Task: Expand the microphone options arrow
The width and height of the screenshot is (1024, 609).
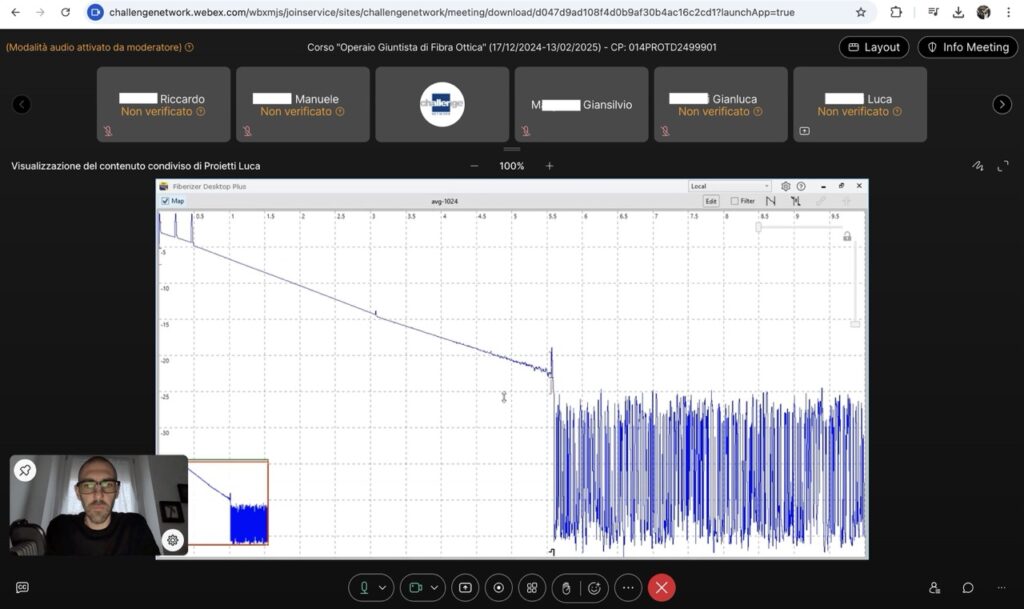Action: pos(383,588)
